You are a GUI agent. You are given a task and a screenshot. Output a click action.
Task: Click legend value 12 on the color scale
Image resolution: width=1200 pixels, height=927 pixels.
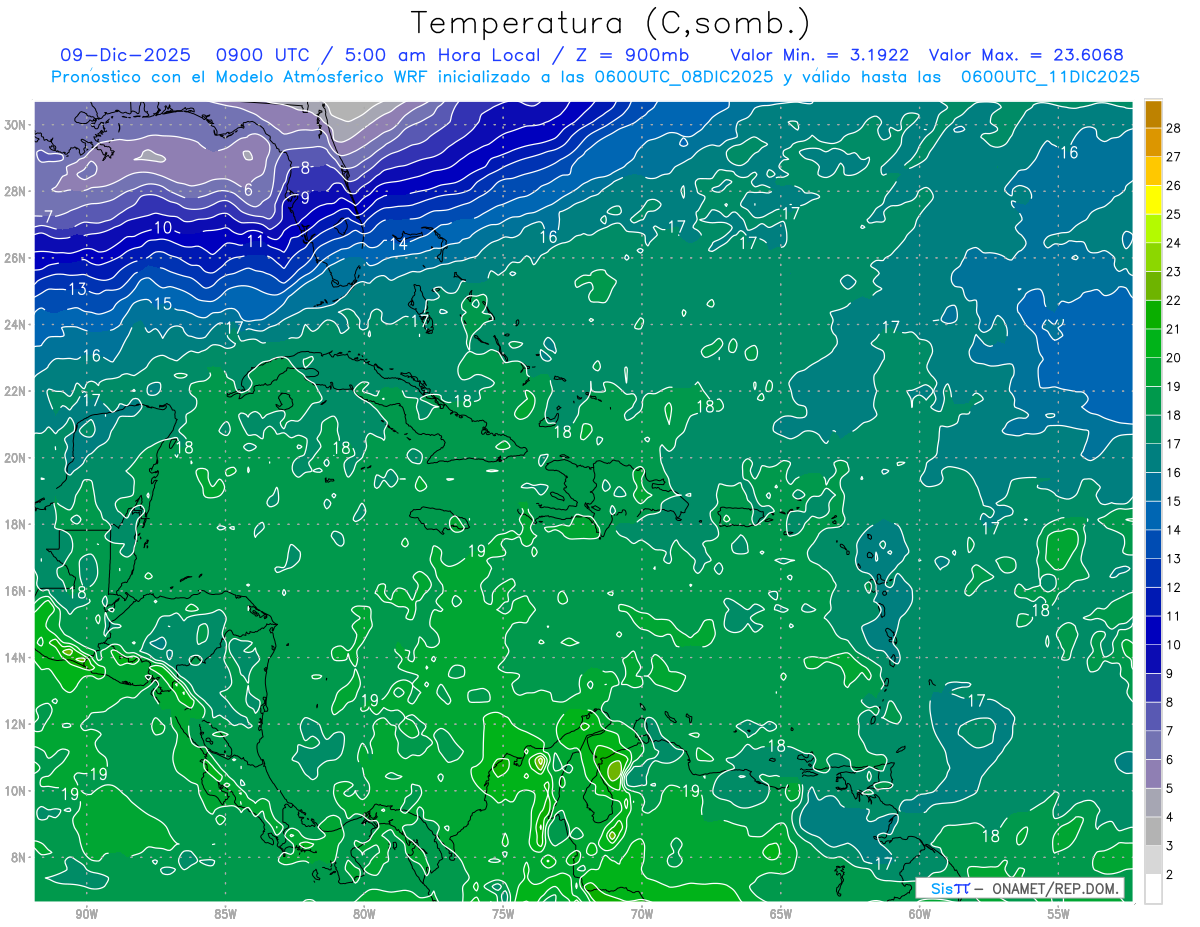click(1173, 587)
